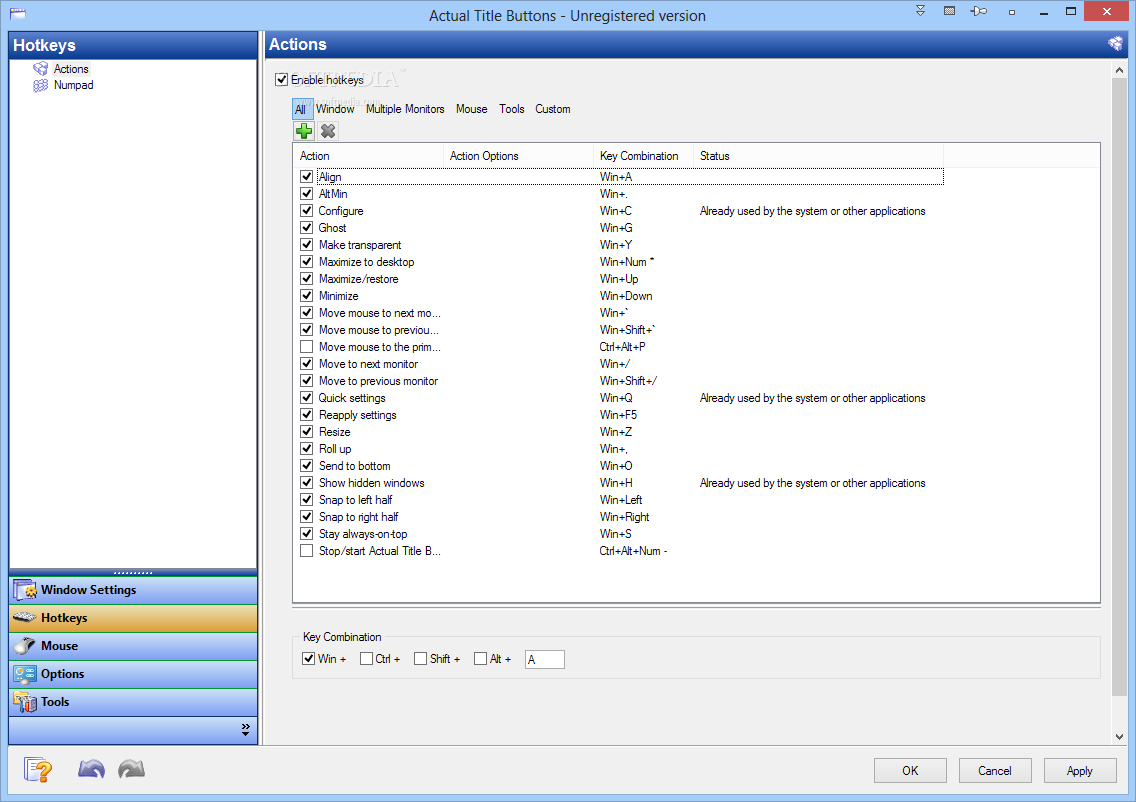Select the Make transparent row
Screen dimensions: 1136x802
tap(621, 245)
